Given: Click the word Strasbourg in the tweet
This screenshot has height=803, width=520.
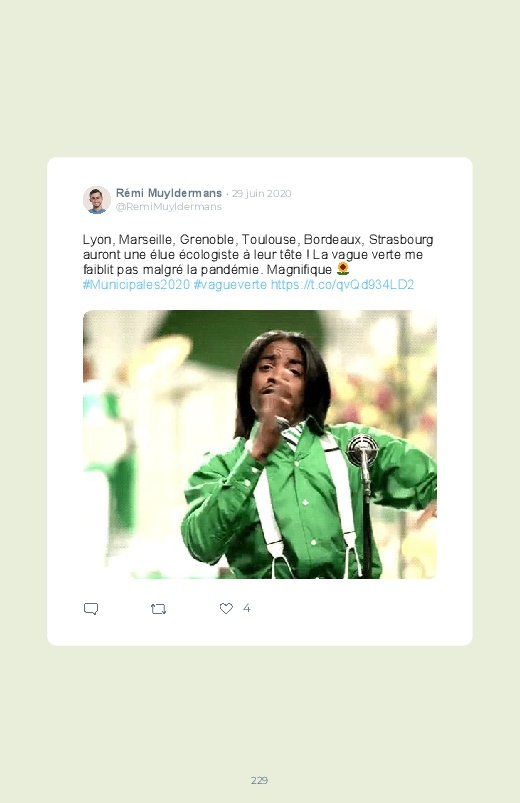Looking at the screenshot, I should pos(401,240).
